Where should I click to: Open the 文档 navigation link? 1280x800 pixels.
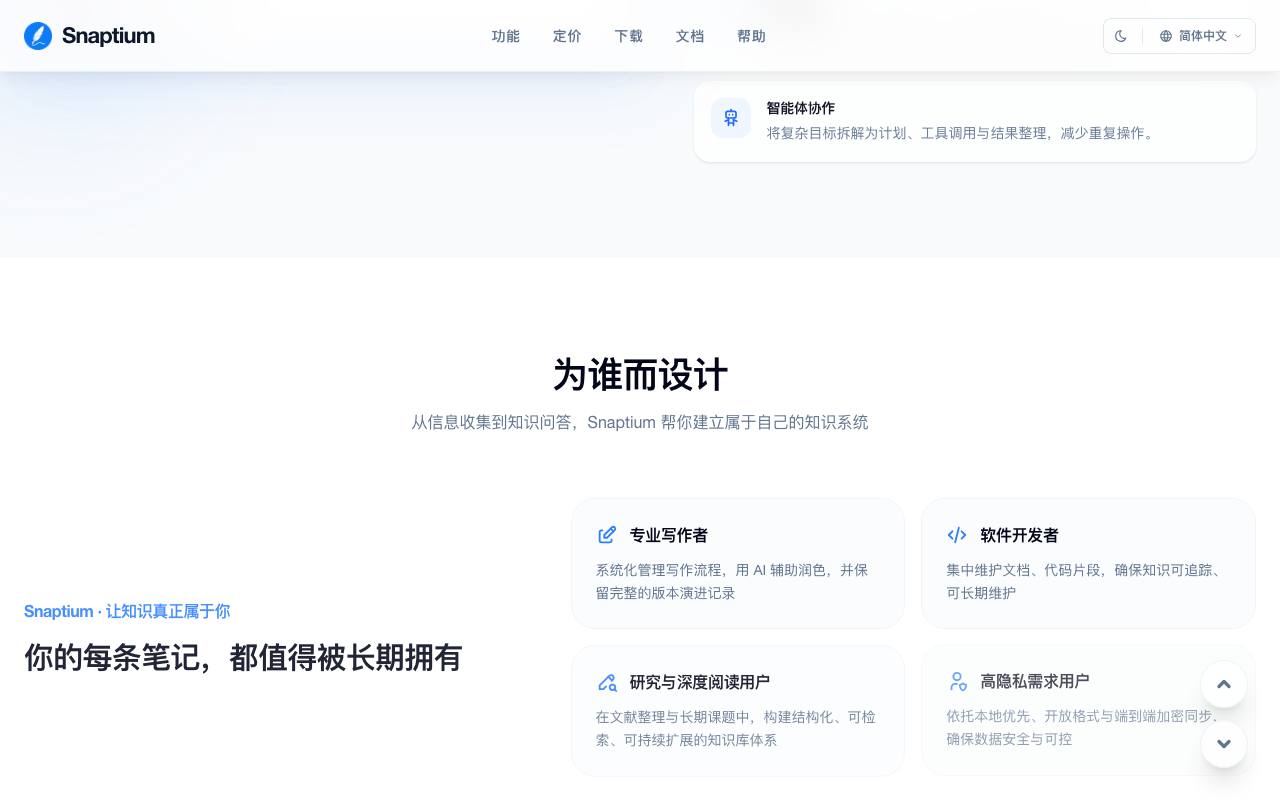coord(690,36)
